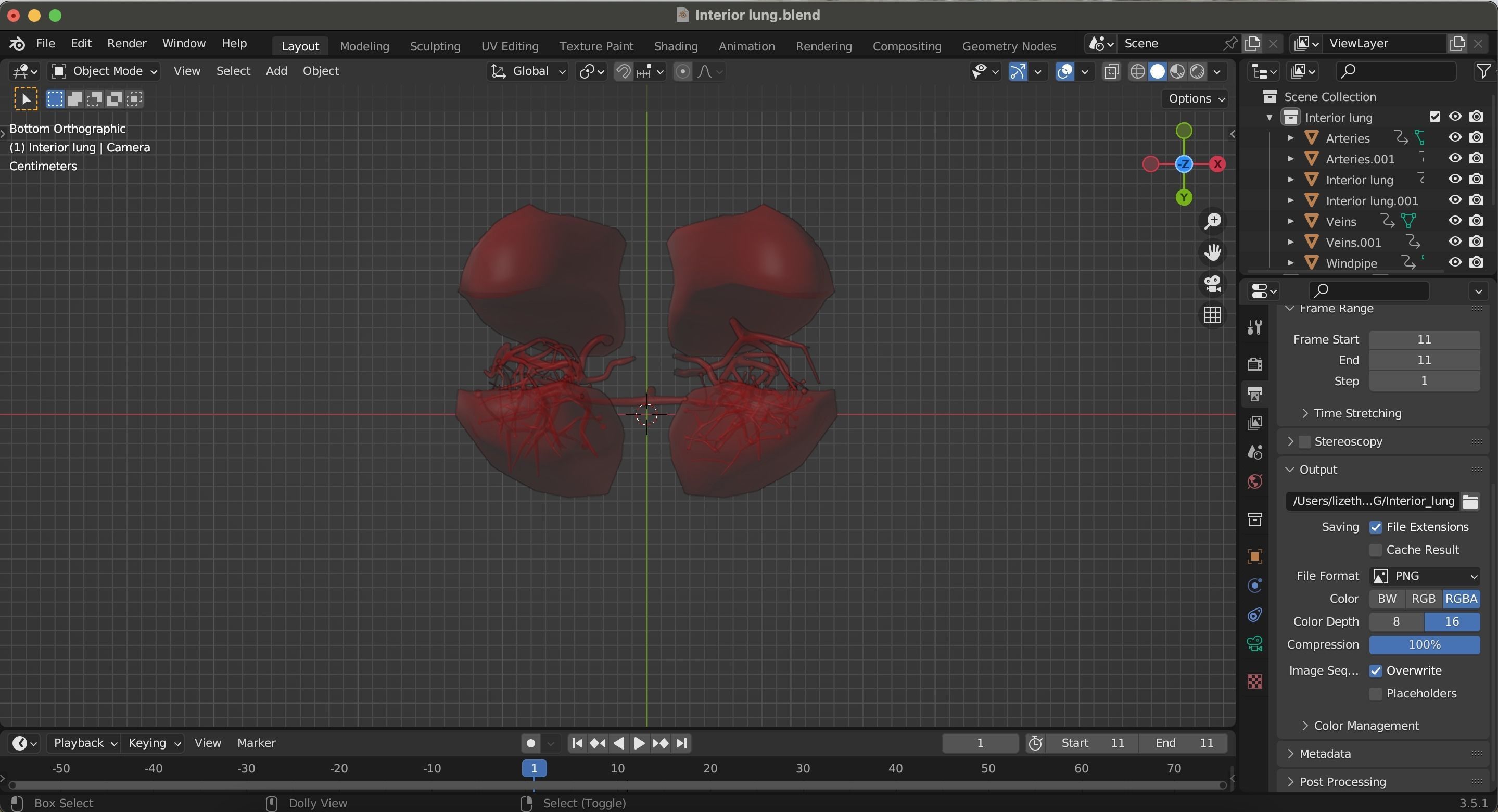This screenshot has width=1498, height=812.
Task: Open the World Properties panel
Action: pyautogui.click(x=1254, y=481)
